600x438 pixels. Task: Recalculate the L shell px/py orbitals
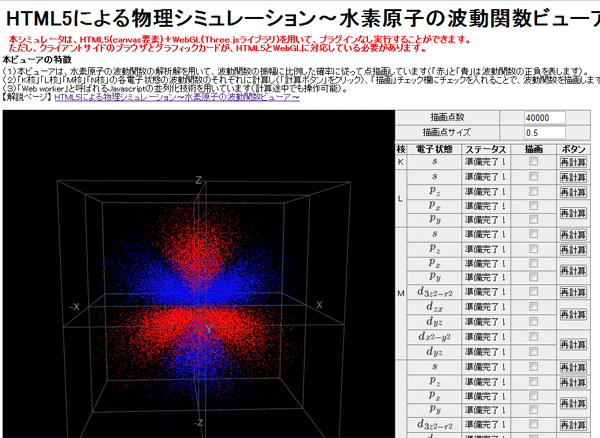pyautogui.click(x=573, y=213)
